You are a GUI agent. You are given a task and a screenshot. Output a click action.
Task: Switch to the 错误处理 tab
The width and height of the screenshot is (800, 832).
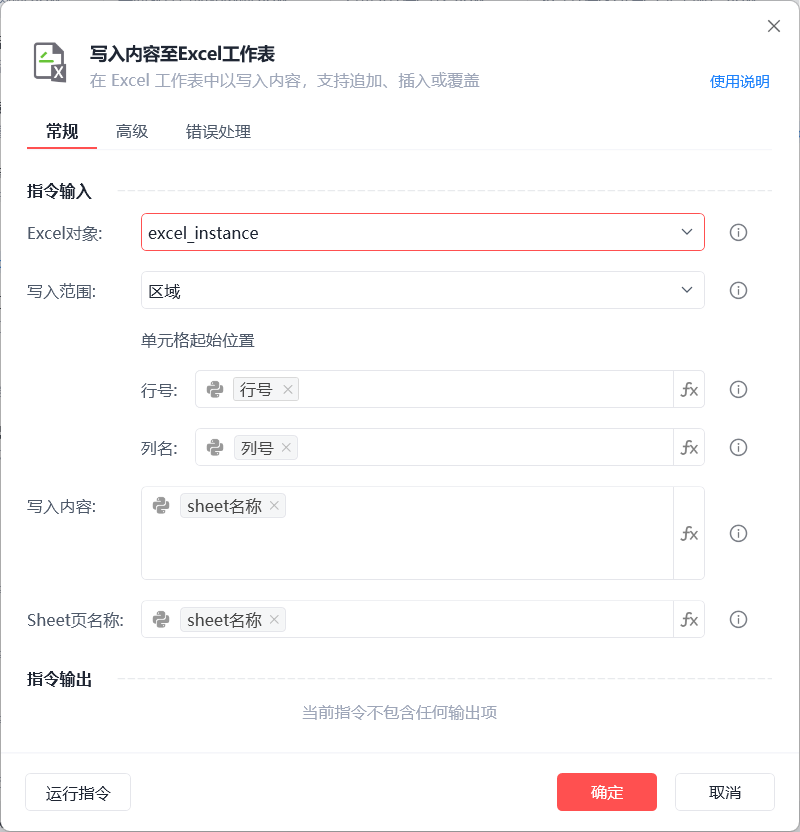click(218, 132)
